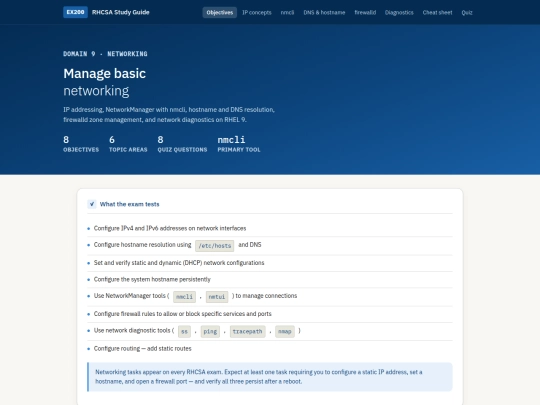Open the Diagnostics nav item
The width and height of the screenshot is (540, 405).
pyautogui.click(x=399, y=12)
